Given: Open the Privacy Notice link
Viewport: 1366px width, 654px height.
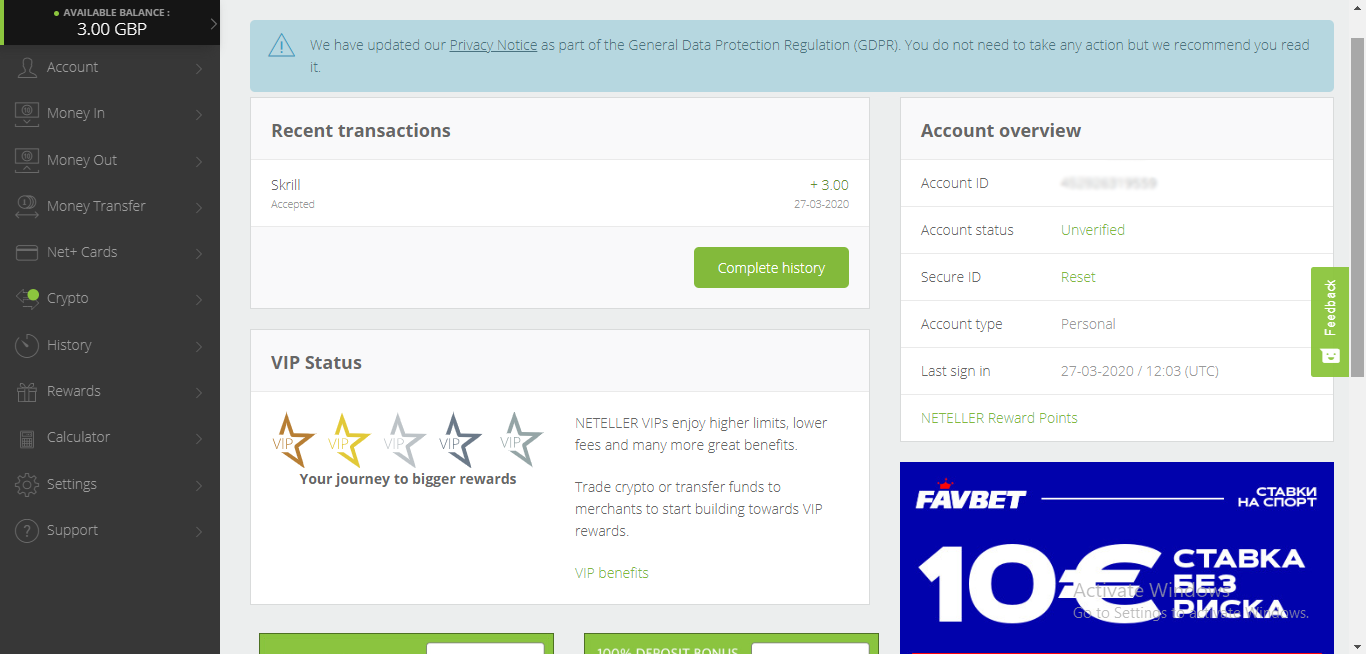Looking at the screenshot, I should tap(493, 45).
